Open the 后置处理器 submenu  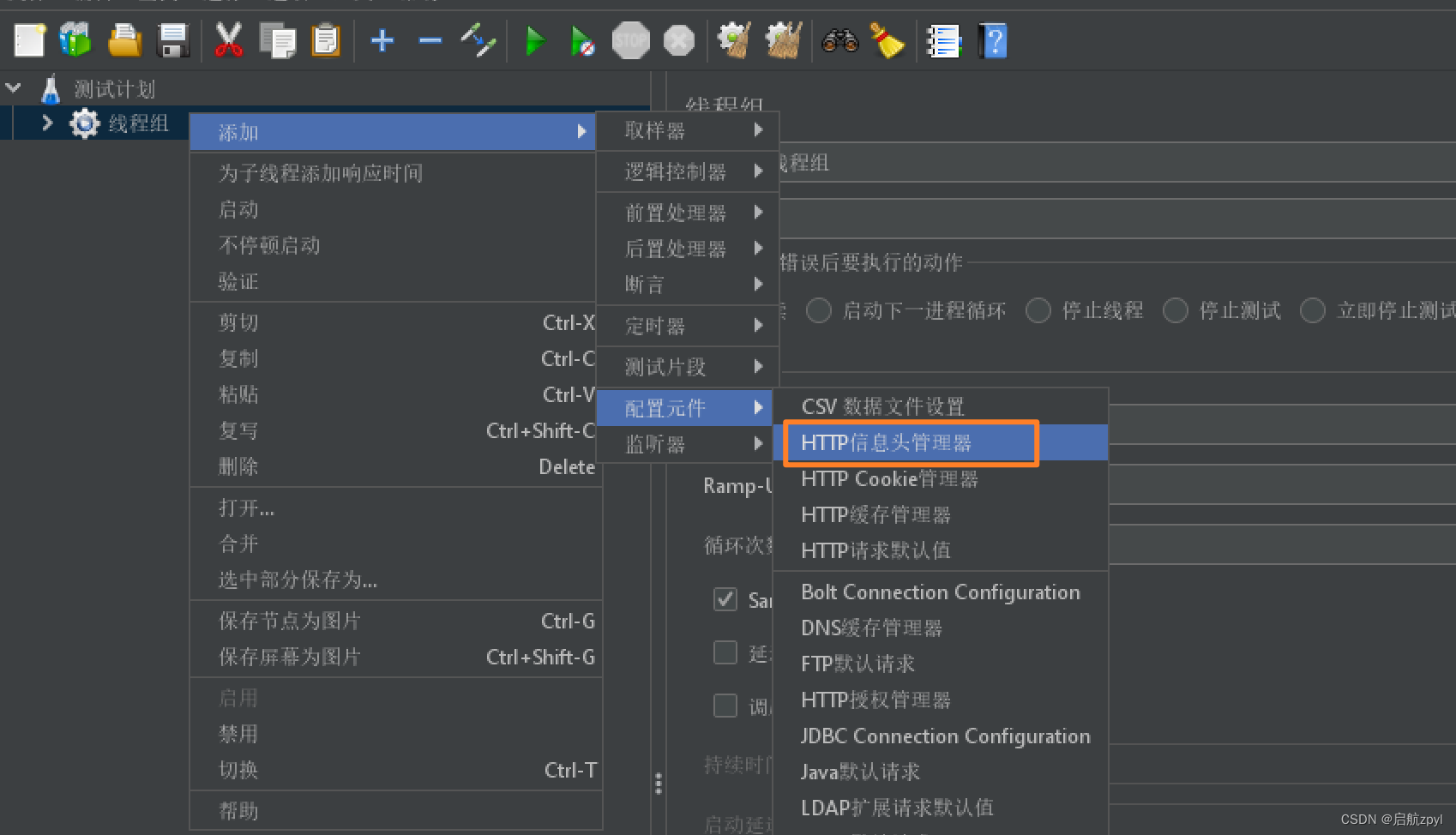[688, 249]
